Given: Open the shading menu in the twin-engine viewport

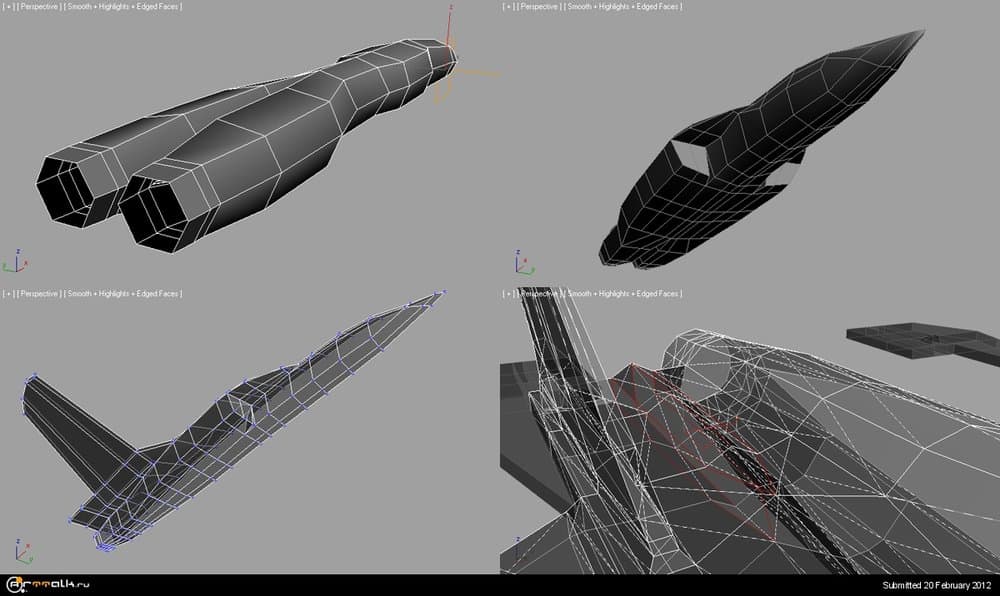Looking at the screenshot, I should (x=123, y=7).
